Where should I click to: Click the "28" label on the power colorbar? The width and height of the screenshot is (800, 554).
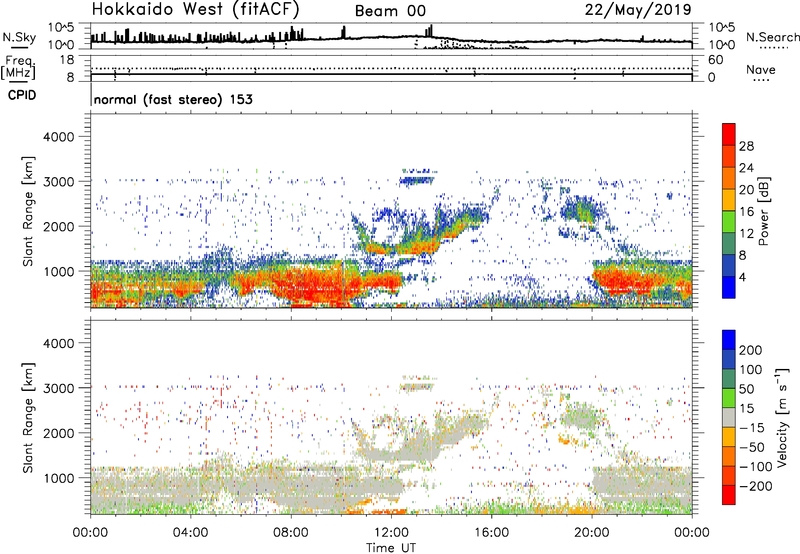click(x=746, y=146)
